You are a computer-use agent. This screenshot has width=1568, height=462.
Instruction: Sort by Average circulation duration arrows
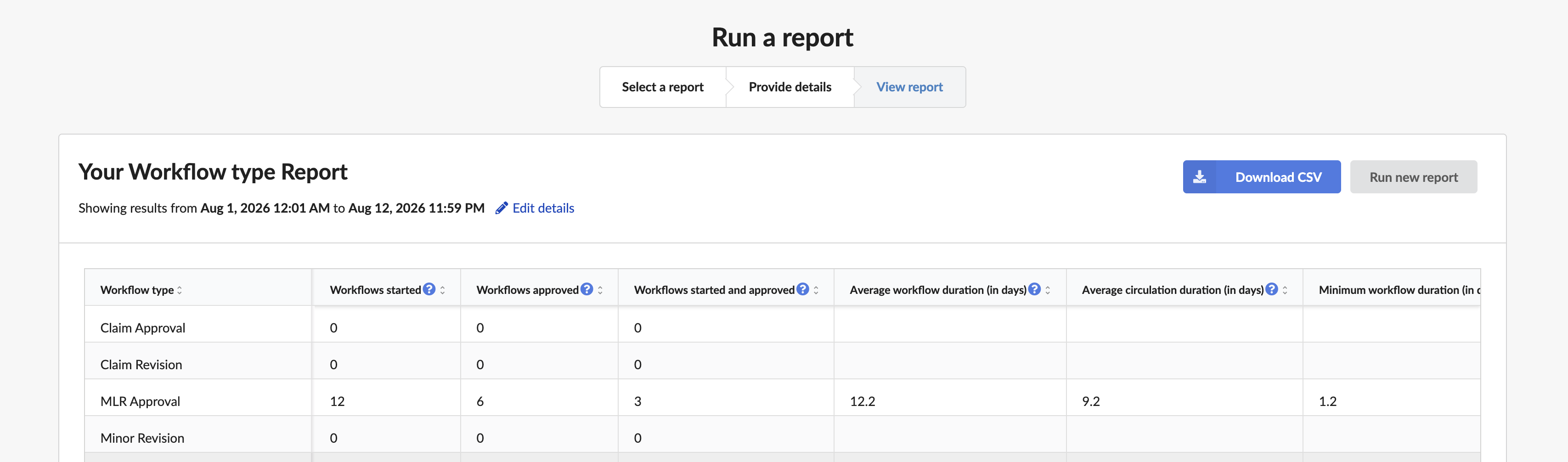pyautogui.click(x=1285, y=290)
